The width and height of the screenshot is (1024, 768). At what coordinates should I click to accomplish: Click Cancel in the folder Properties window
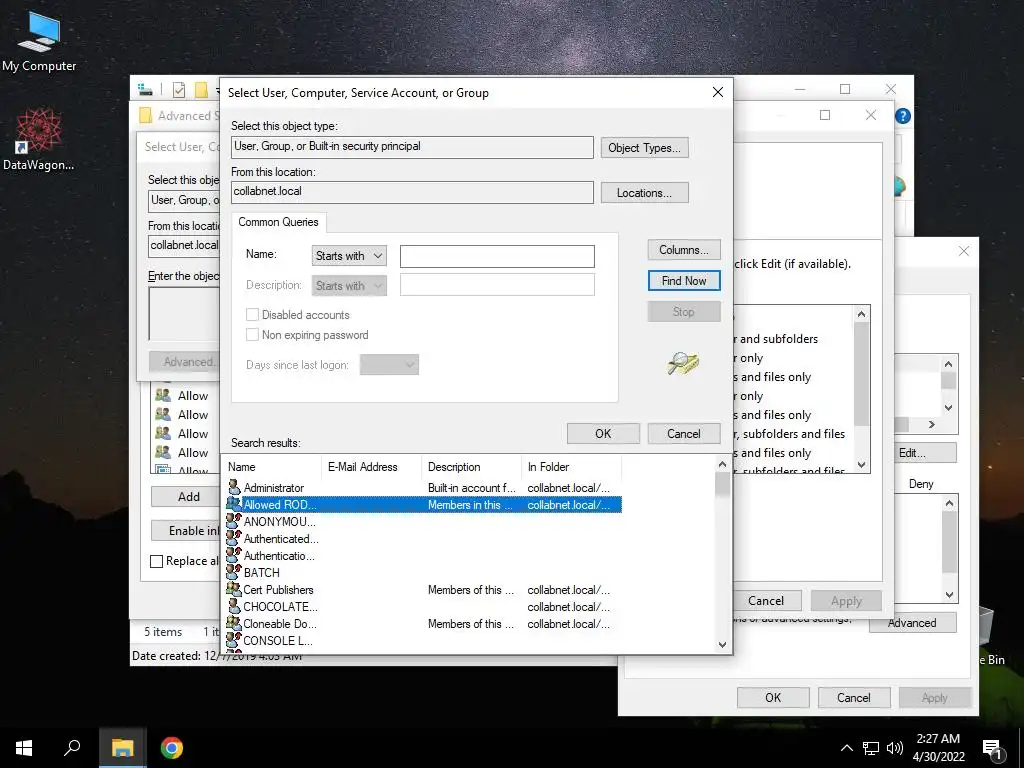pos(854,697)
